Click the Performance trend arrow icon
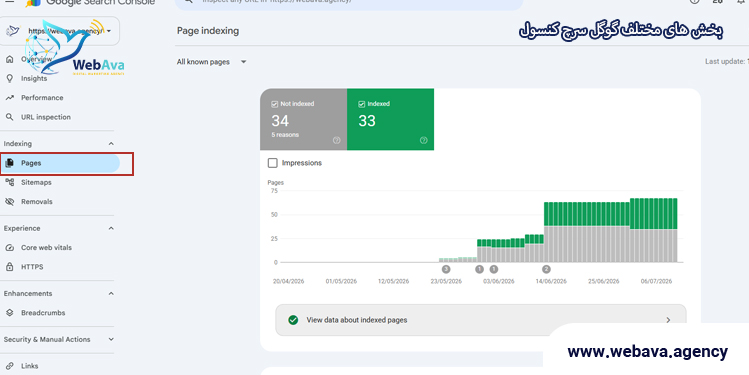This screenshot has width=749, height=375. pos(10,97)
